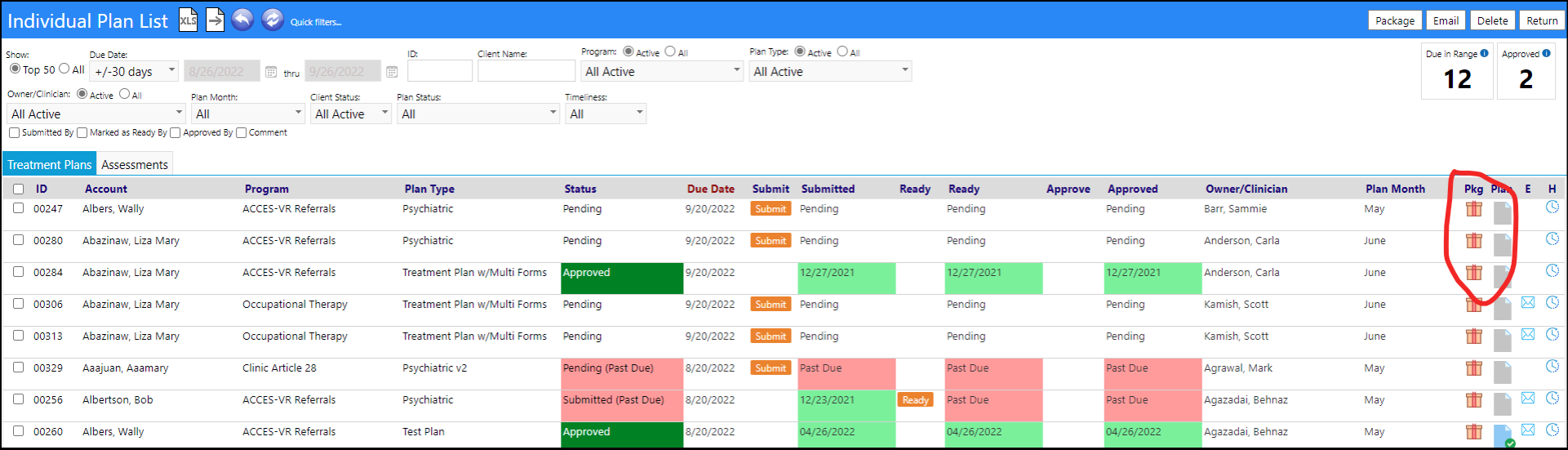
Task: Open signed plan document icon for row 00260
Action: pyautogui.click(x=1503, y=436)
